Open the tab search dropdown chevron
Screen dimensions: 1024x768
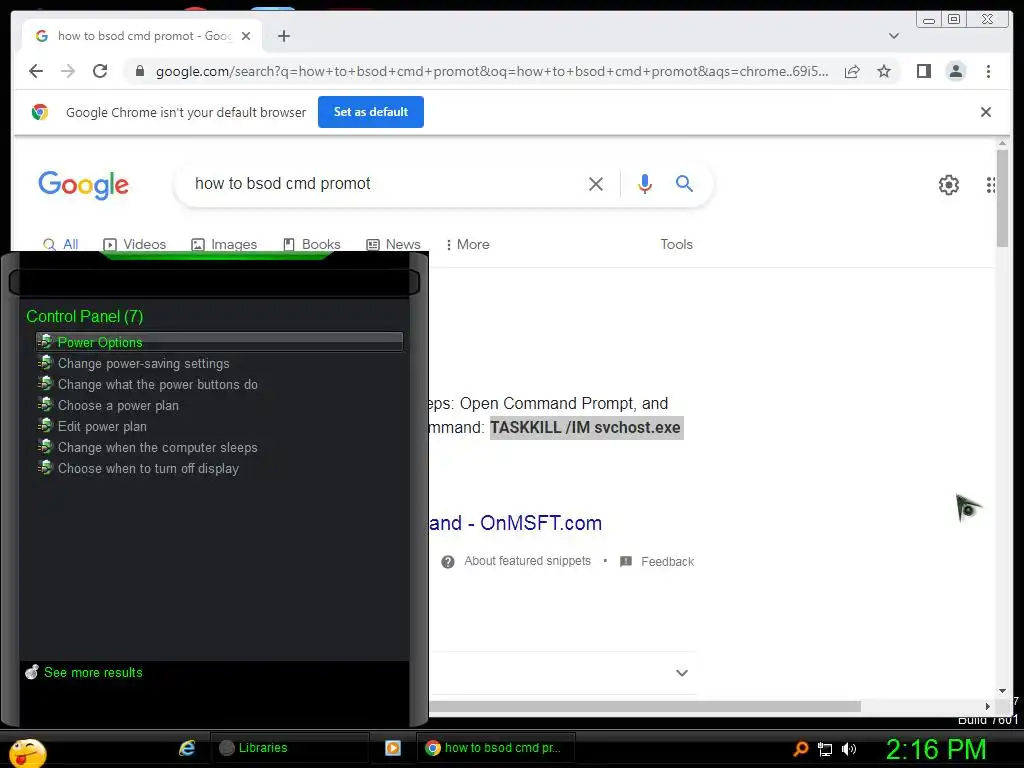click(x=893, y=36)
